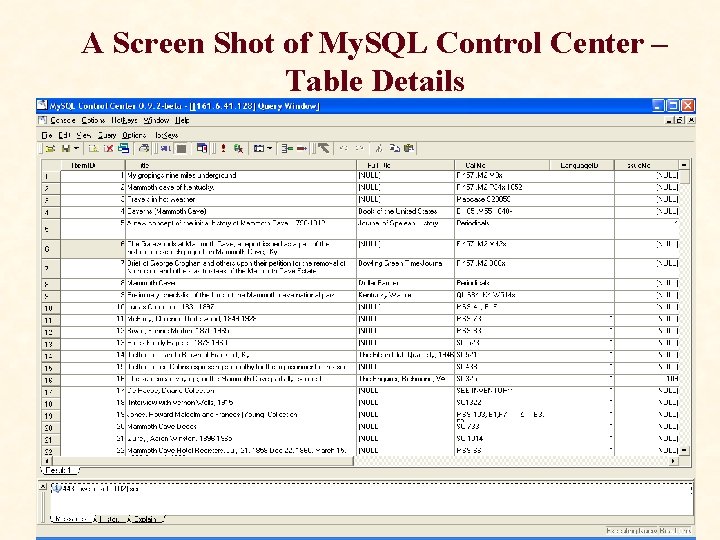
Task: Click the gray diagonal arrow toolbar icon
Action: point(323,148)
